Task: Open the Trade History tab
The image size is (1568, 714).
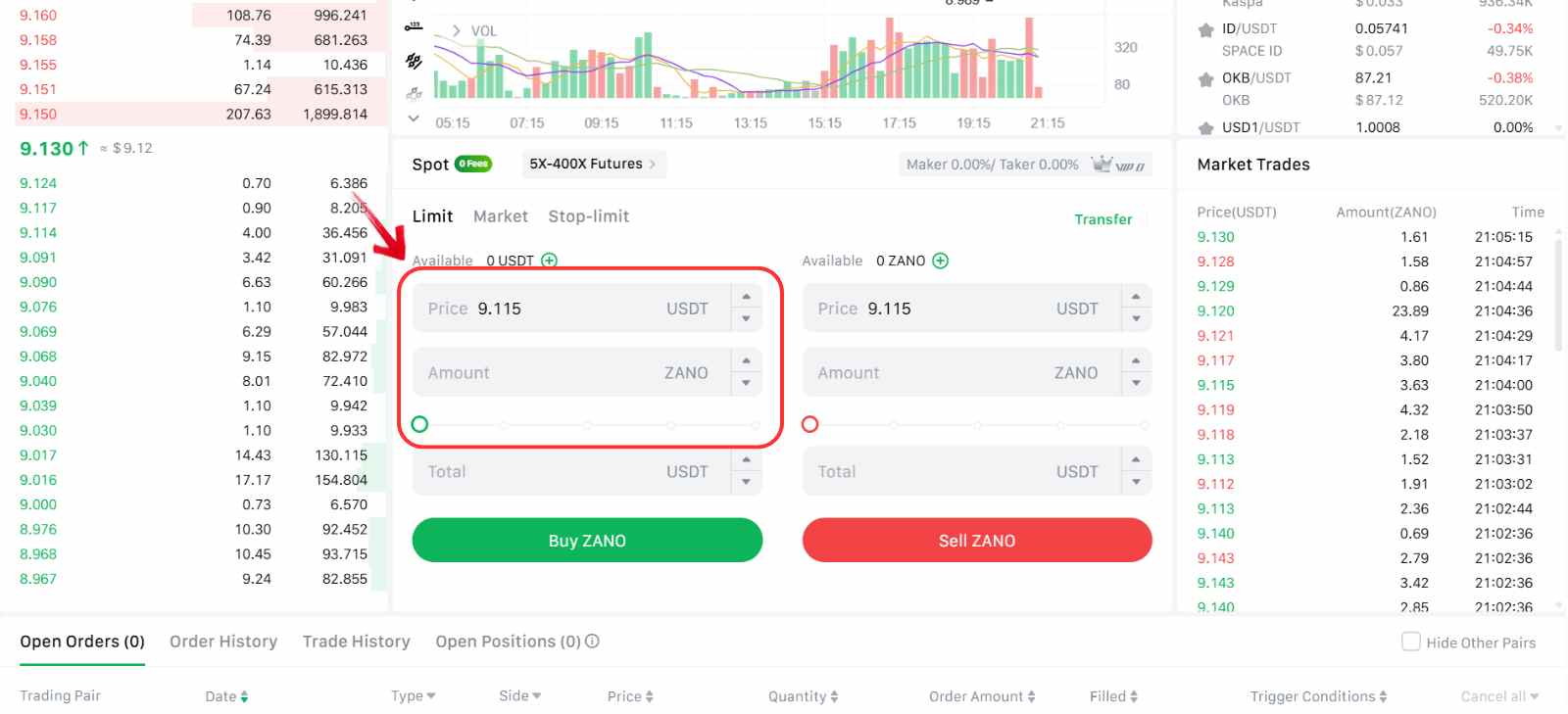Action: (356, 642)
